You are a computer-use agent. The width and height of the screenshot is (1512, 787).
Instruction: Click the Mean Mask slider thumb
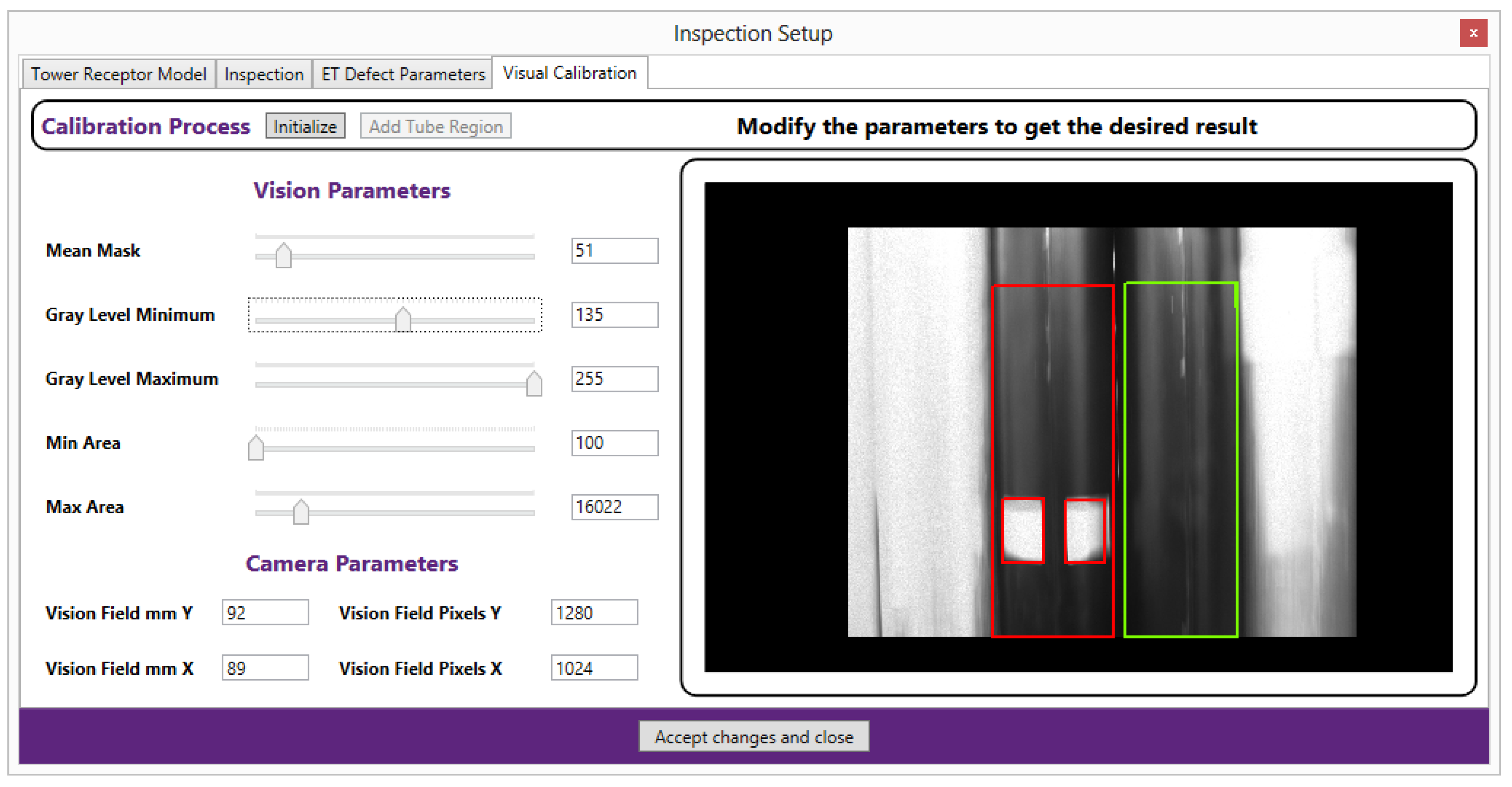(x=283, y=256)
